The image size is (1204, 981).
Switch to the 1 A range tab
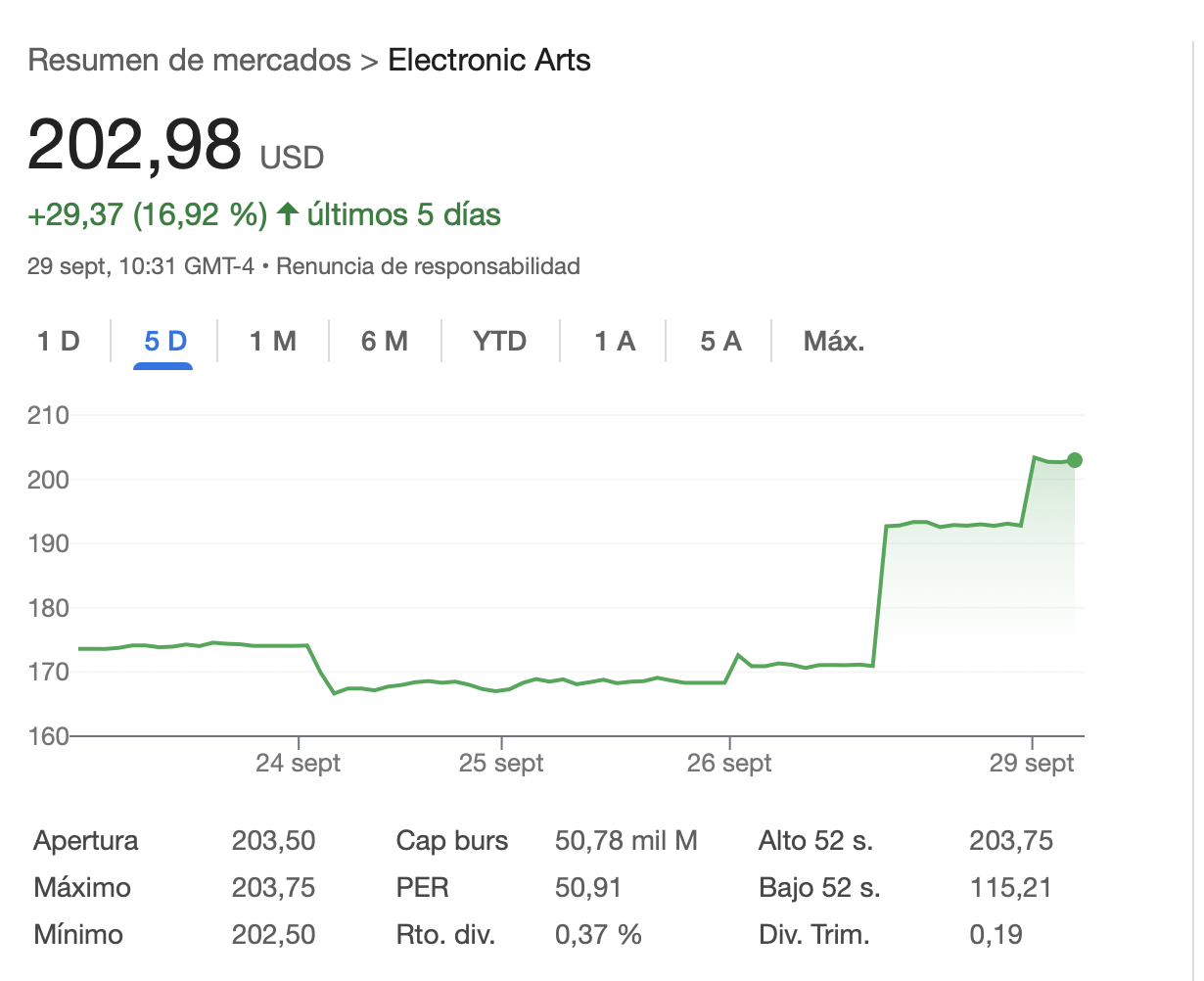point(615,342)
